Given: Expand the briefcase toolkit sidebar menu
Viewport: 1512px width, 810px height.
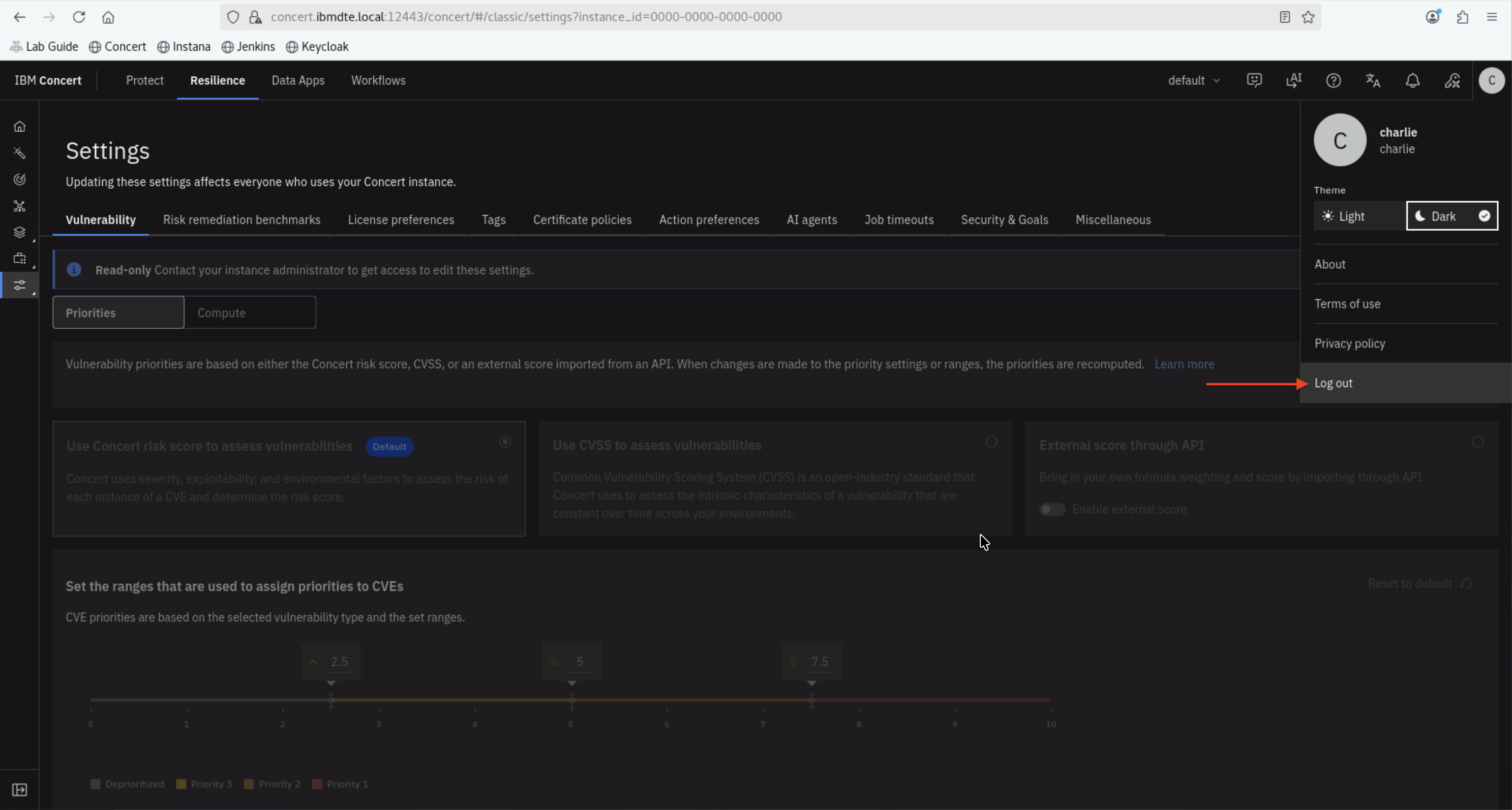Looking at the screenshot, I should (x=19, y=258).
